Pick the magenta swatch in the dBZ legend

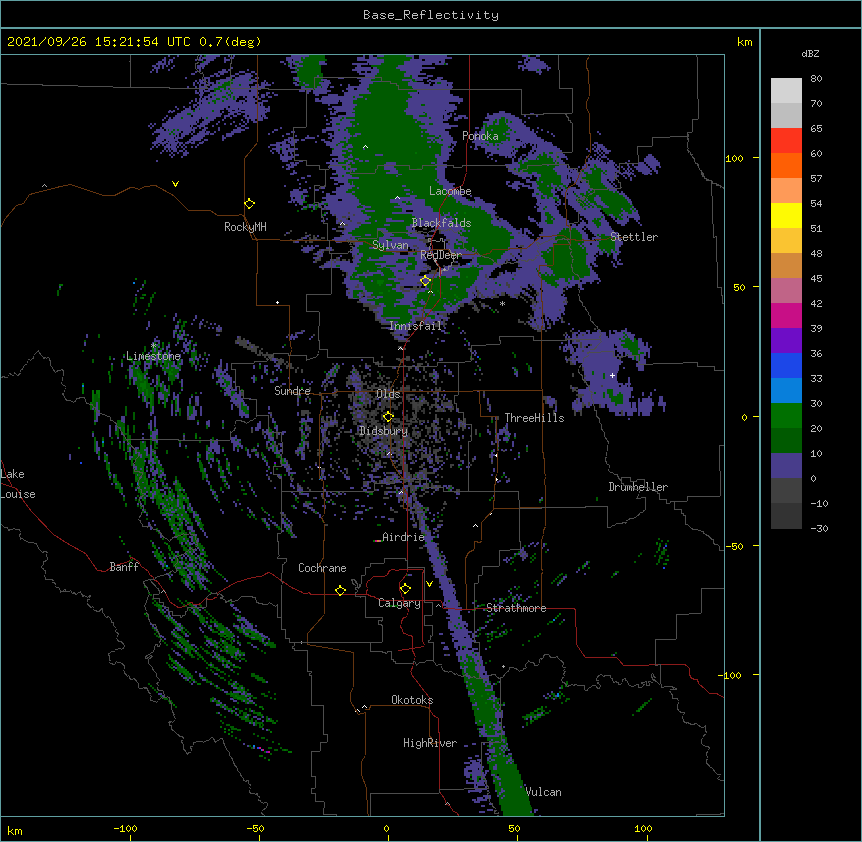tap(786, 315)
